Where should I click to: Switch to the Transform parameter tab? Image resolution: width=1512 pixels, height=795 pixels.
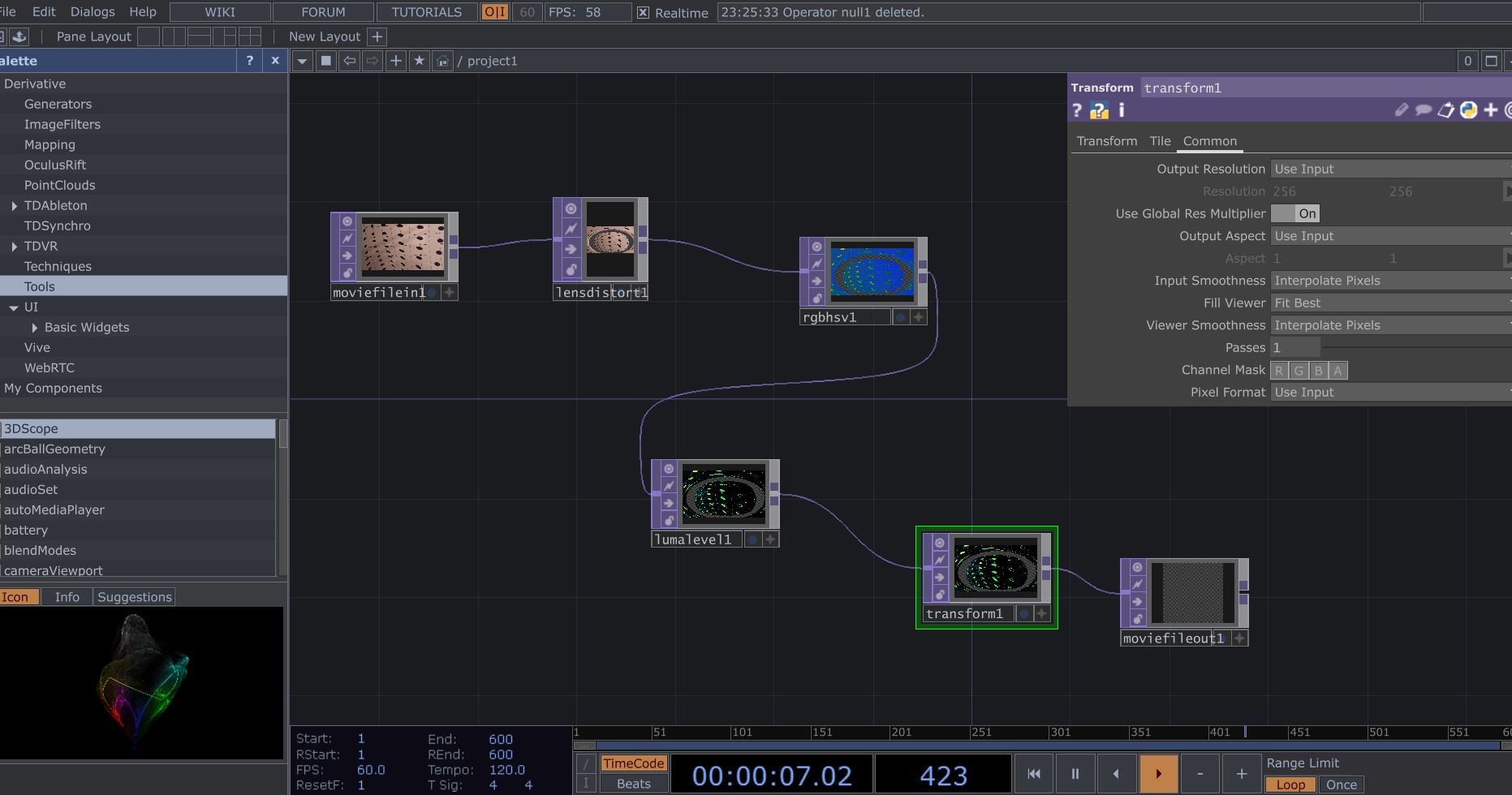[x=1106, y=140]
